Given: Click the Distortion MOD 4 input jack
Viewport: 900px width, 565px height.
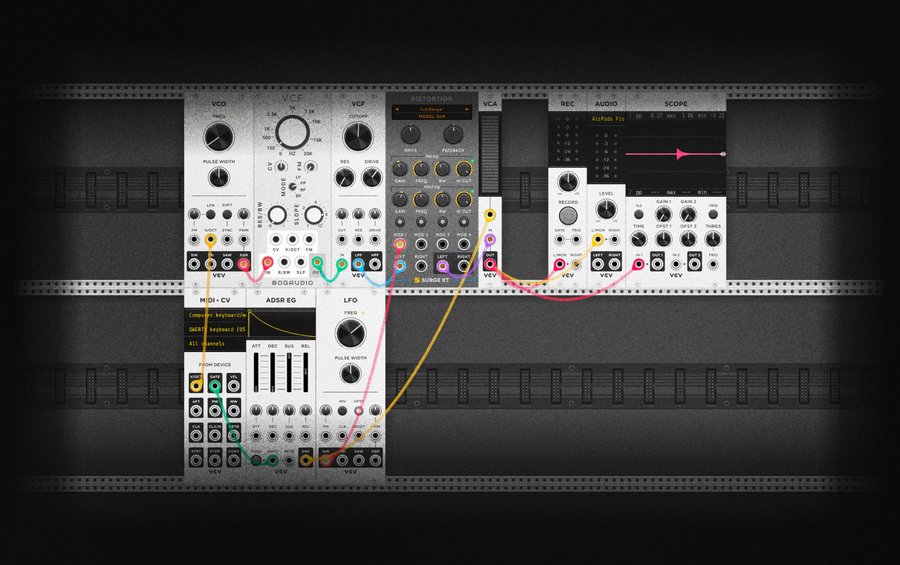Looking at the screenshot, I should 464,245.
